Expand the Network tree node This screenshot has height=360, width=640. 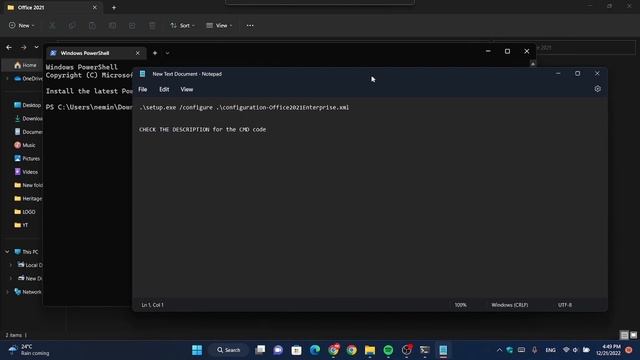(7, 292)
